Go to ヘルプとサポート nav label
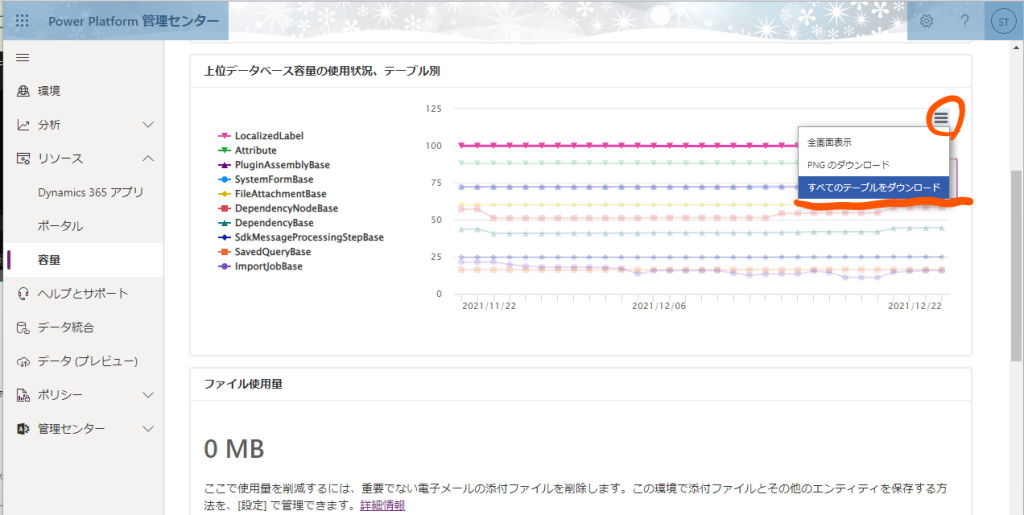Viewport: 1024px width, 515px height. coord(83,294)
